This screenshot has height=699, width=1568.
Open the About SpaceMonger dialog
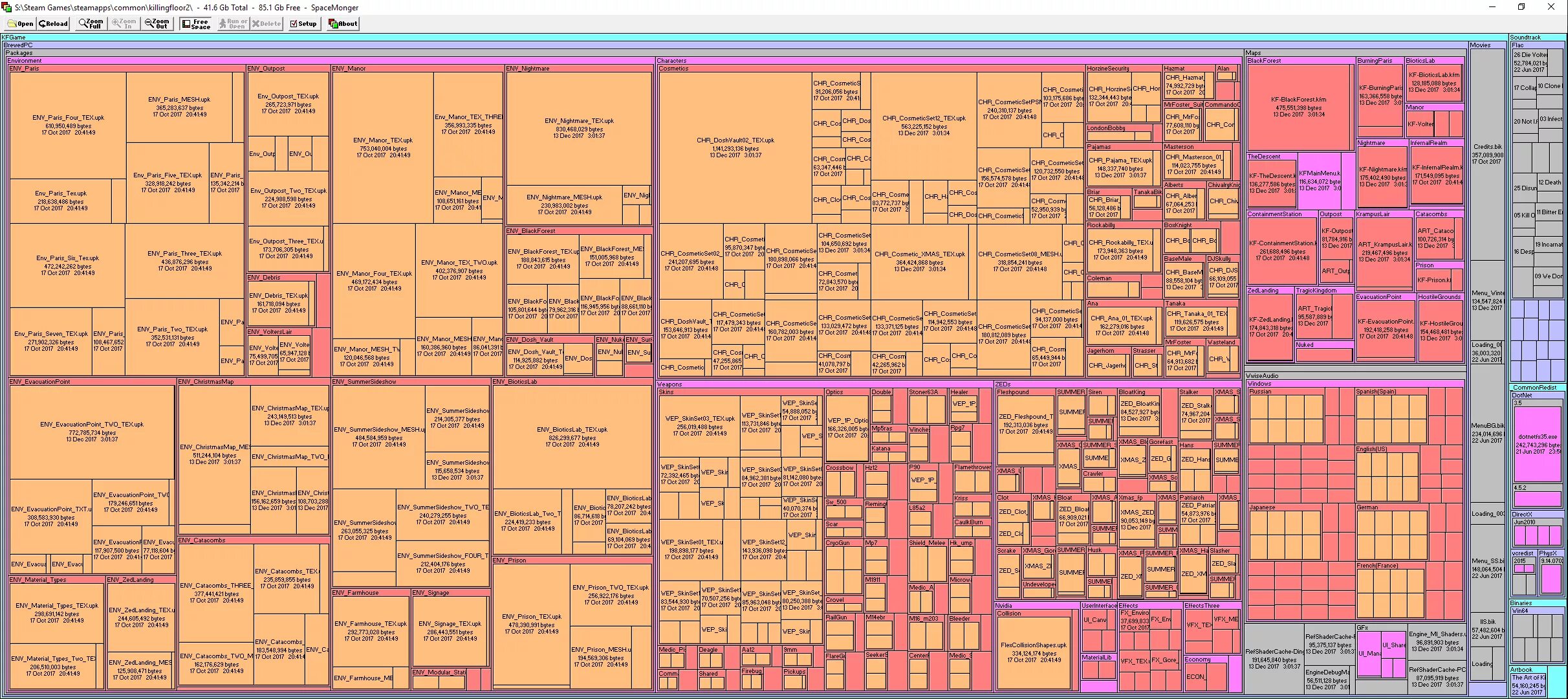pos(343,24)
